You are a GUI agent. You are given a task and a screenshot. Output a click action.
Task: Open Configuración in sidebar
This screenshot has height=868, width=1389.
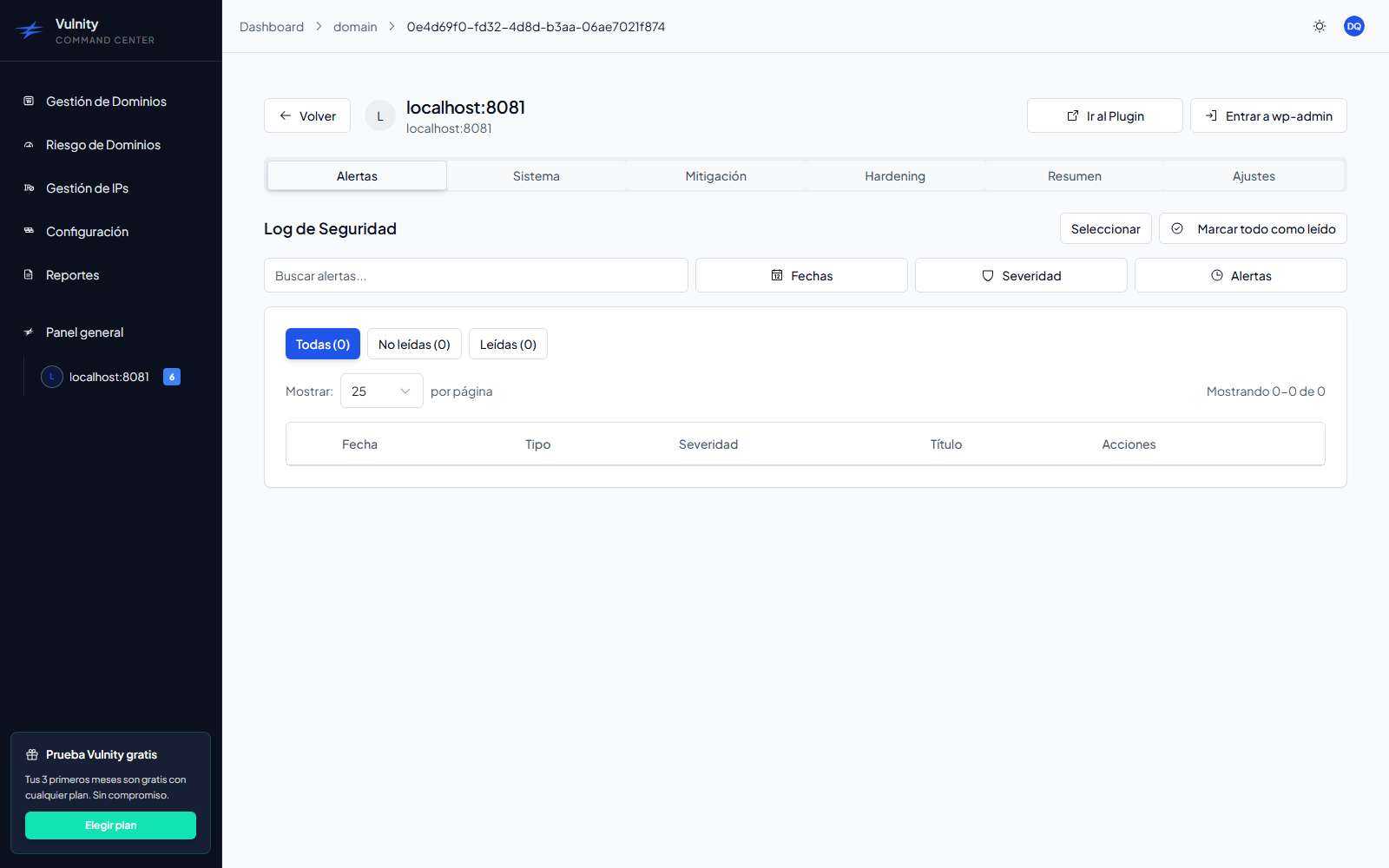coord(87,232)
